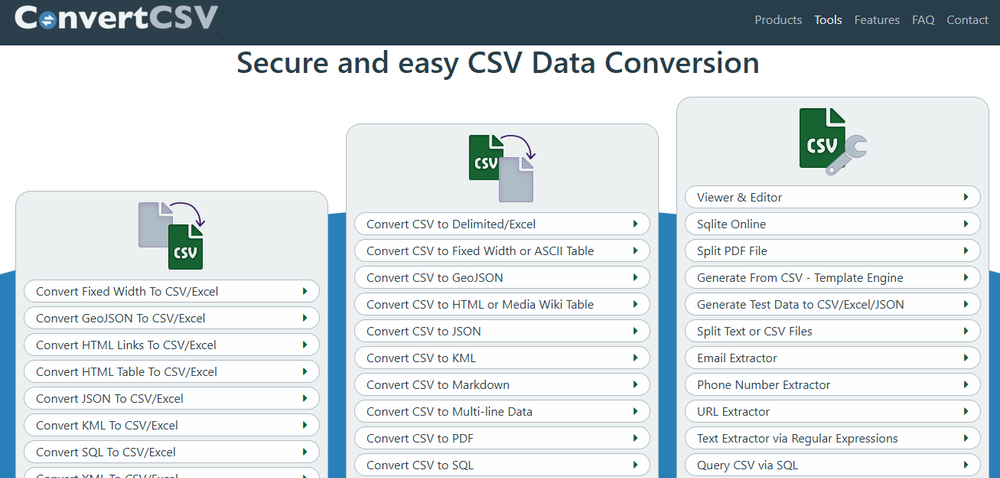Open Convert CSV to JSON

pos(502,331)
